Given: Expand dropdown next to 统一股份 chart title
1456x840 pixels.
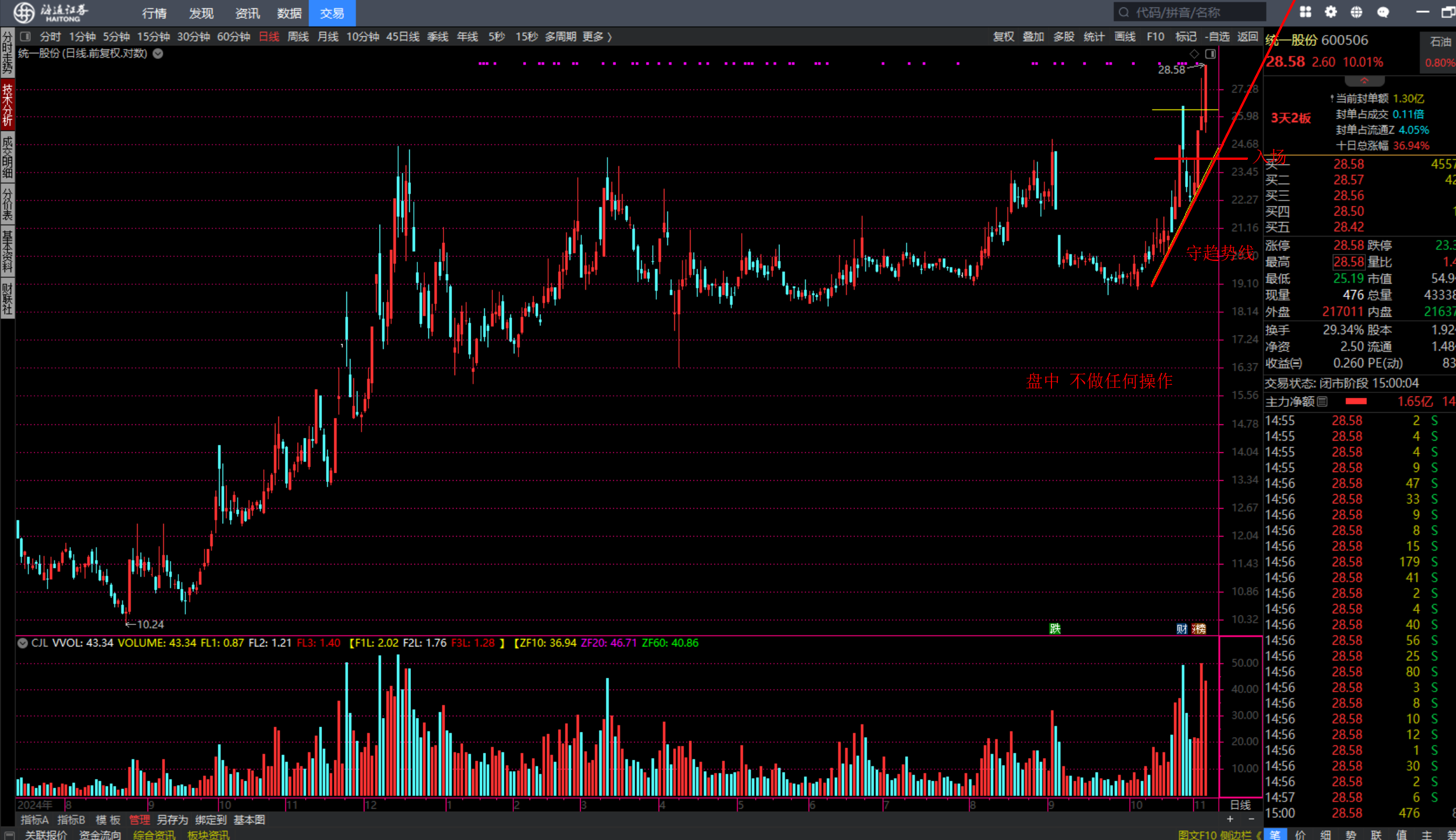Looking at the screenshot, I should point(158,53).
